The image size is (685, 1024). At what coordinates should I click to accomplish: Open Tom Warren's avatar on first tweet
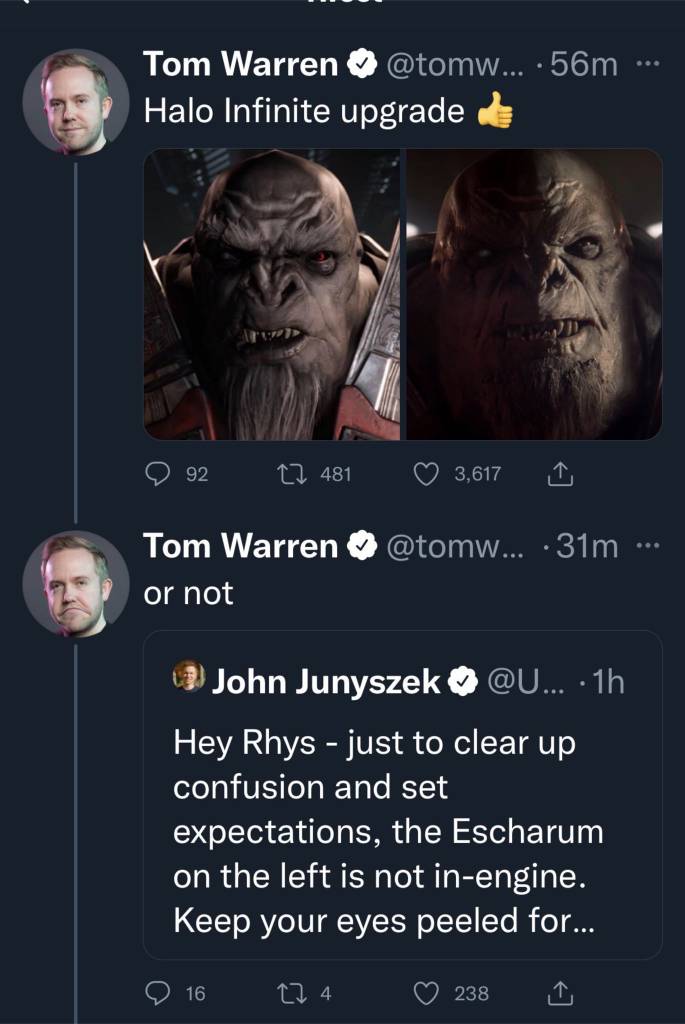75,100
